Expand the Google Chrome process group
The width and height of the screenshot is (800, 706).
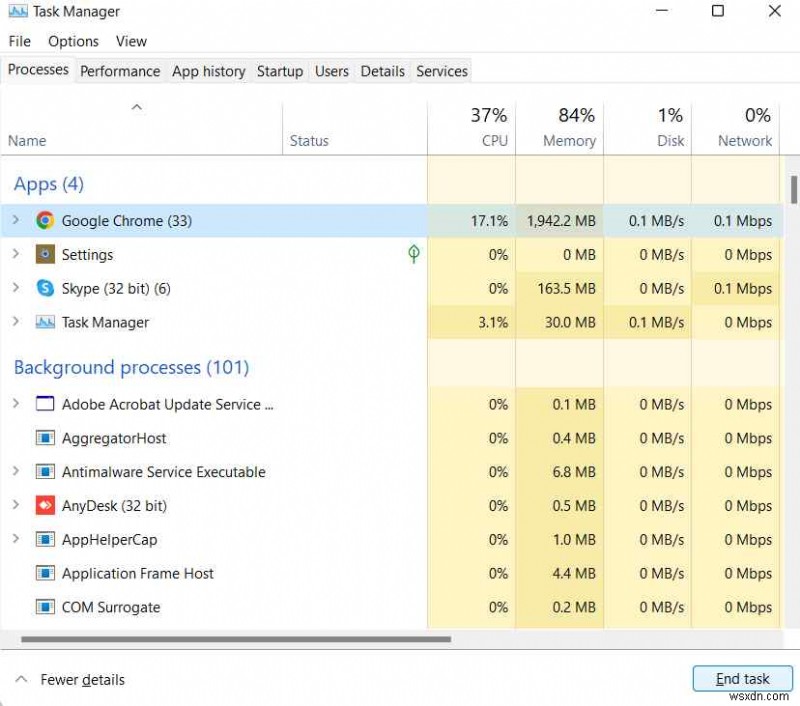point(16,220)
